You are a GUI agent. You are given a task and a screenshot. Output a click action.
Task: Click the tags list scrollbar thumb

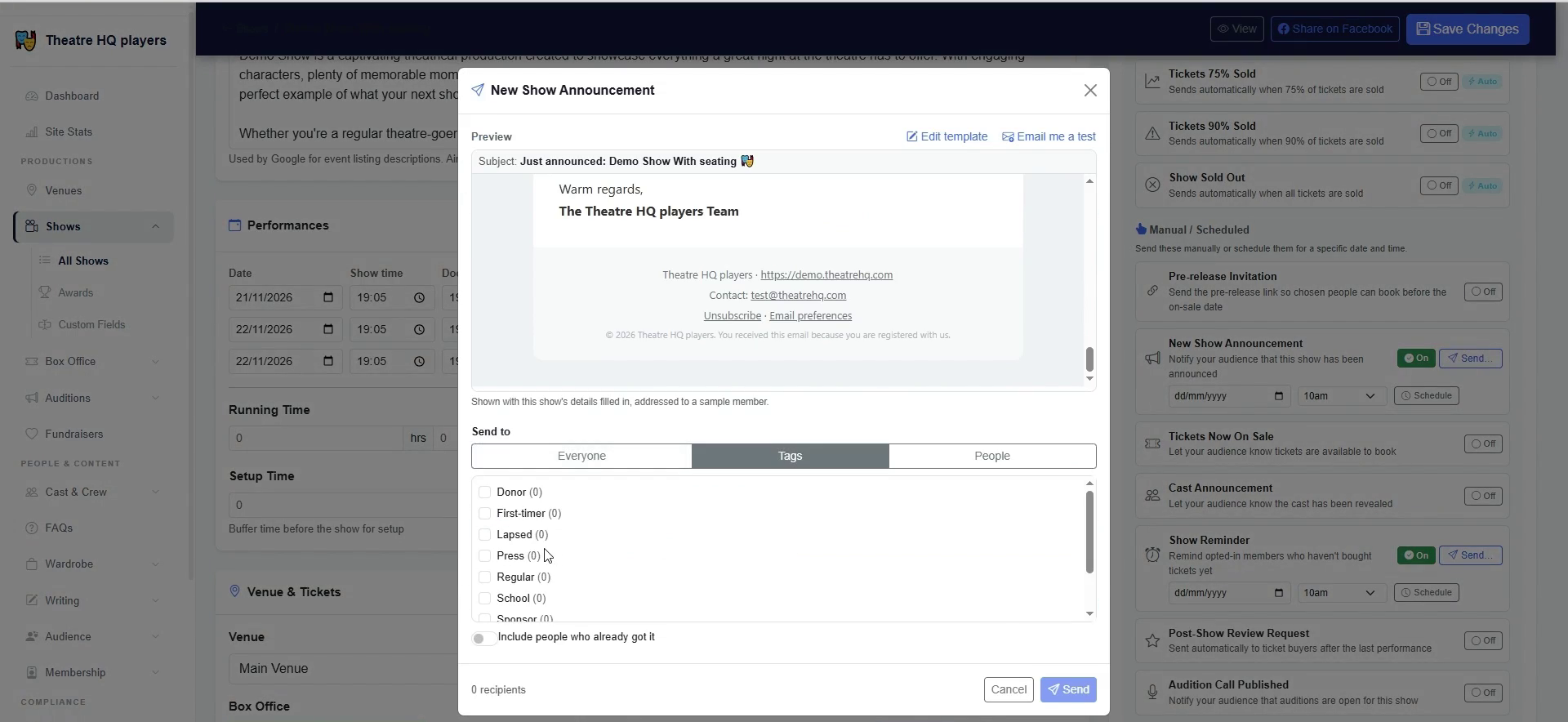[1089, 532]
